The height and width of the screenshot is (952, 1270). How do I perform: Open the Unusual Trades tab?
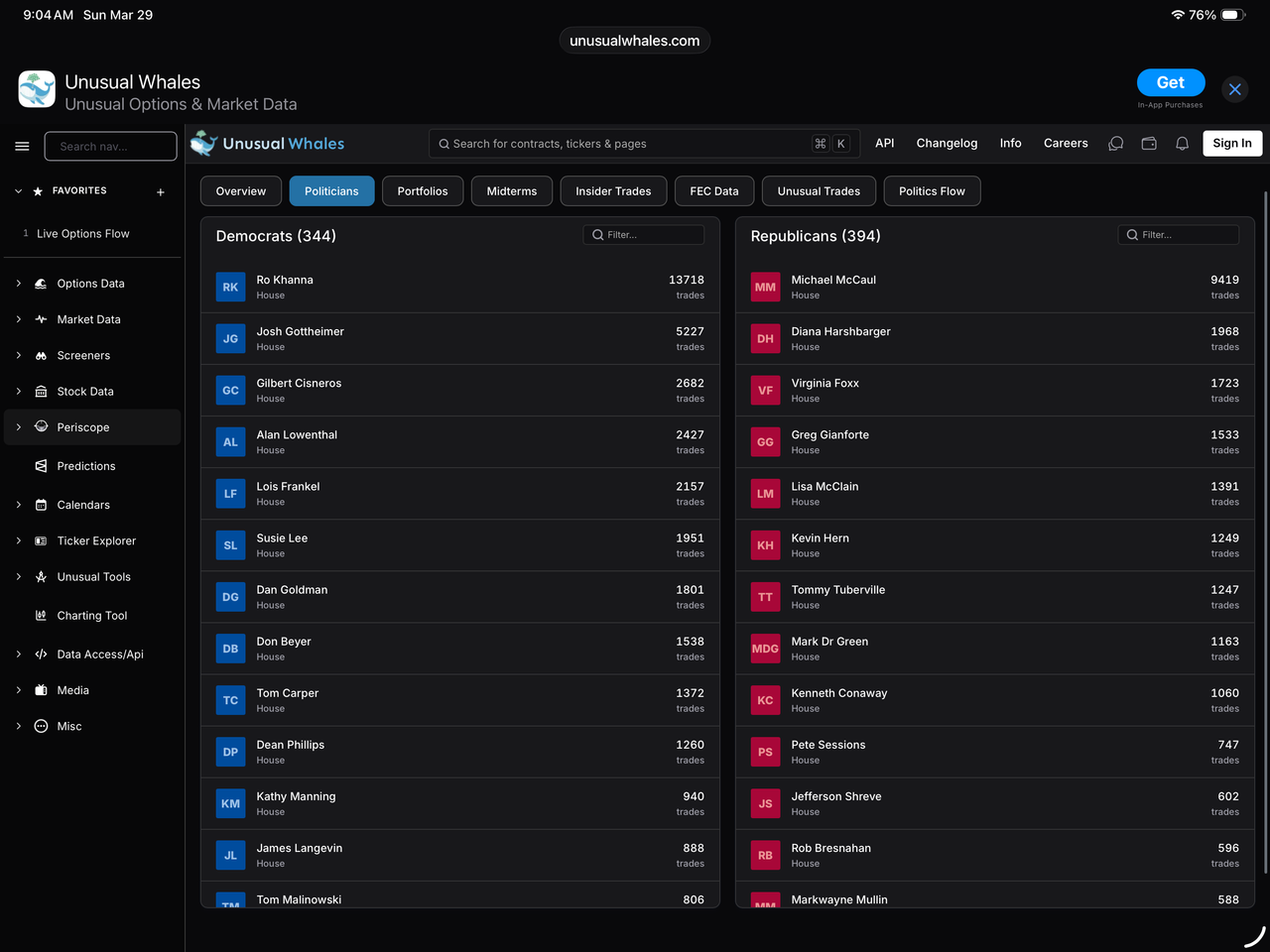(819, 191)
